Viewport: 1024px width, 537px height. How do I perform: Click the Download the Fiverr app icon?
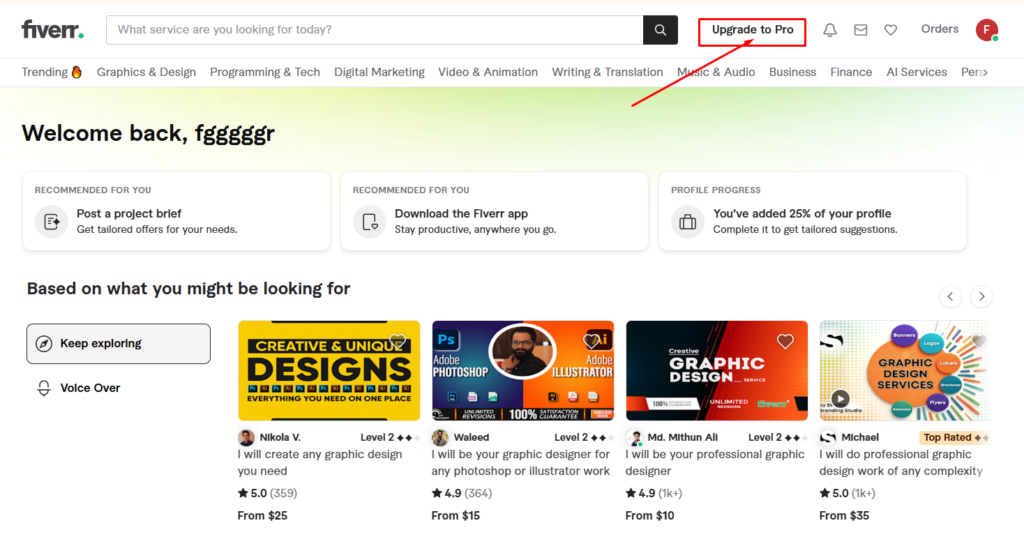(370, 221)
